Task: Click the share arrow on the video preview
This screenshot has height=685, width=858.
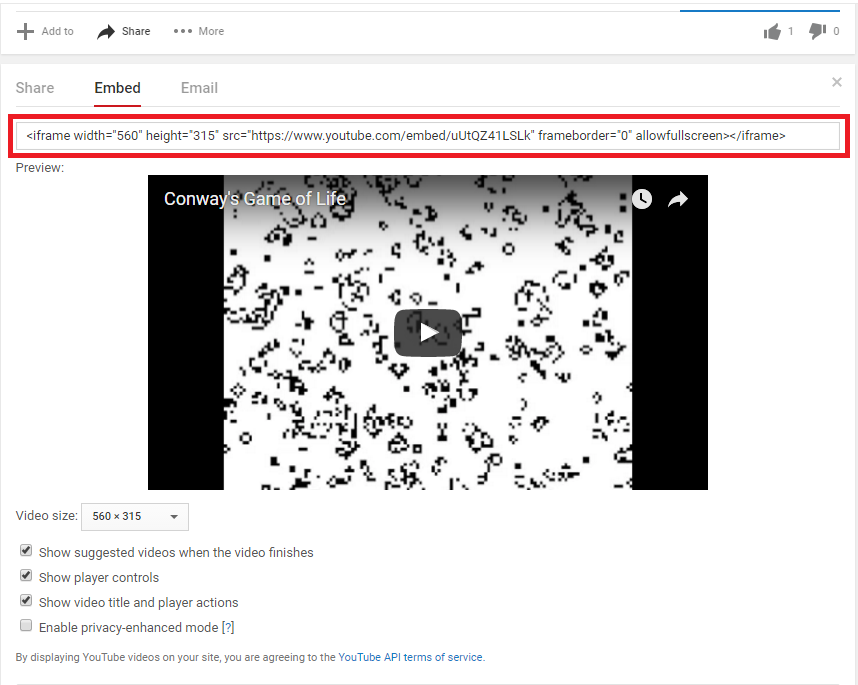Action: click(678, 199)
